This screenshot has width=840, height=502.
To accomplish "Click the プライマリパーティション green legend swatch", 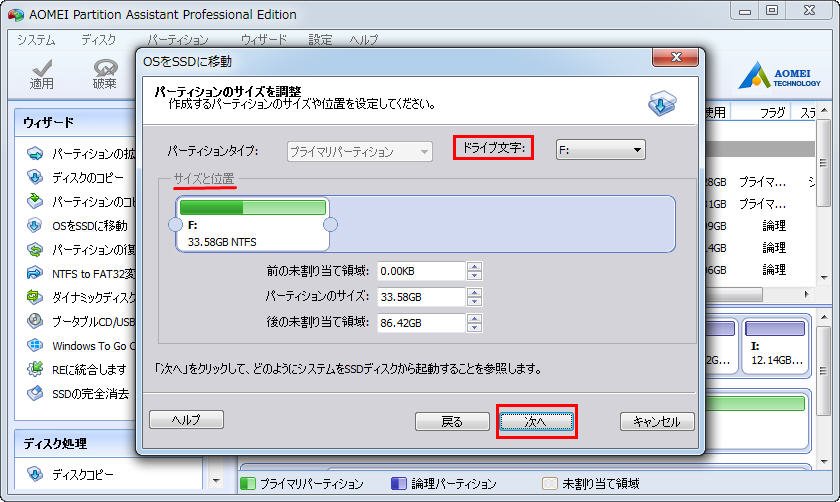I will pos(248,484).
